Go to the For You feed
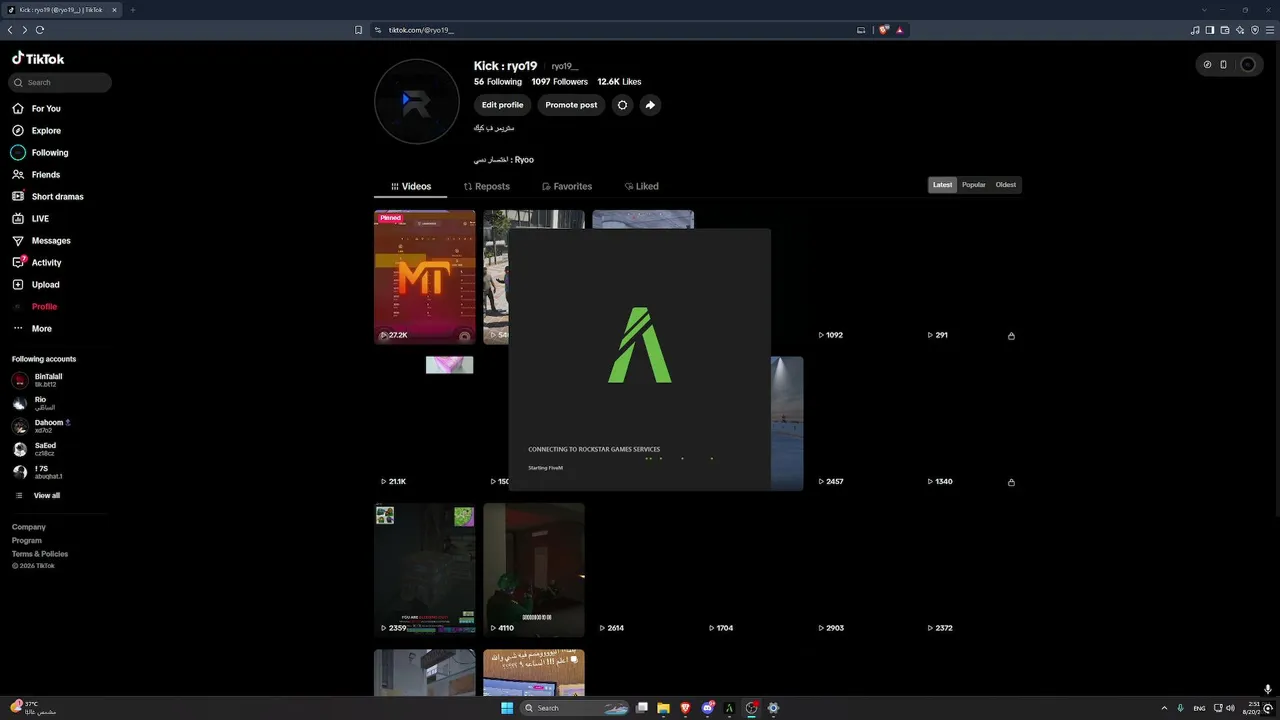 36,109
